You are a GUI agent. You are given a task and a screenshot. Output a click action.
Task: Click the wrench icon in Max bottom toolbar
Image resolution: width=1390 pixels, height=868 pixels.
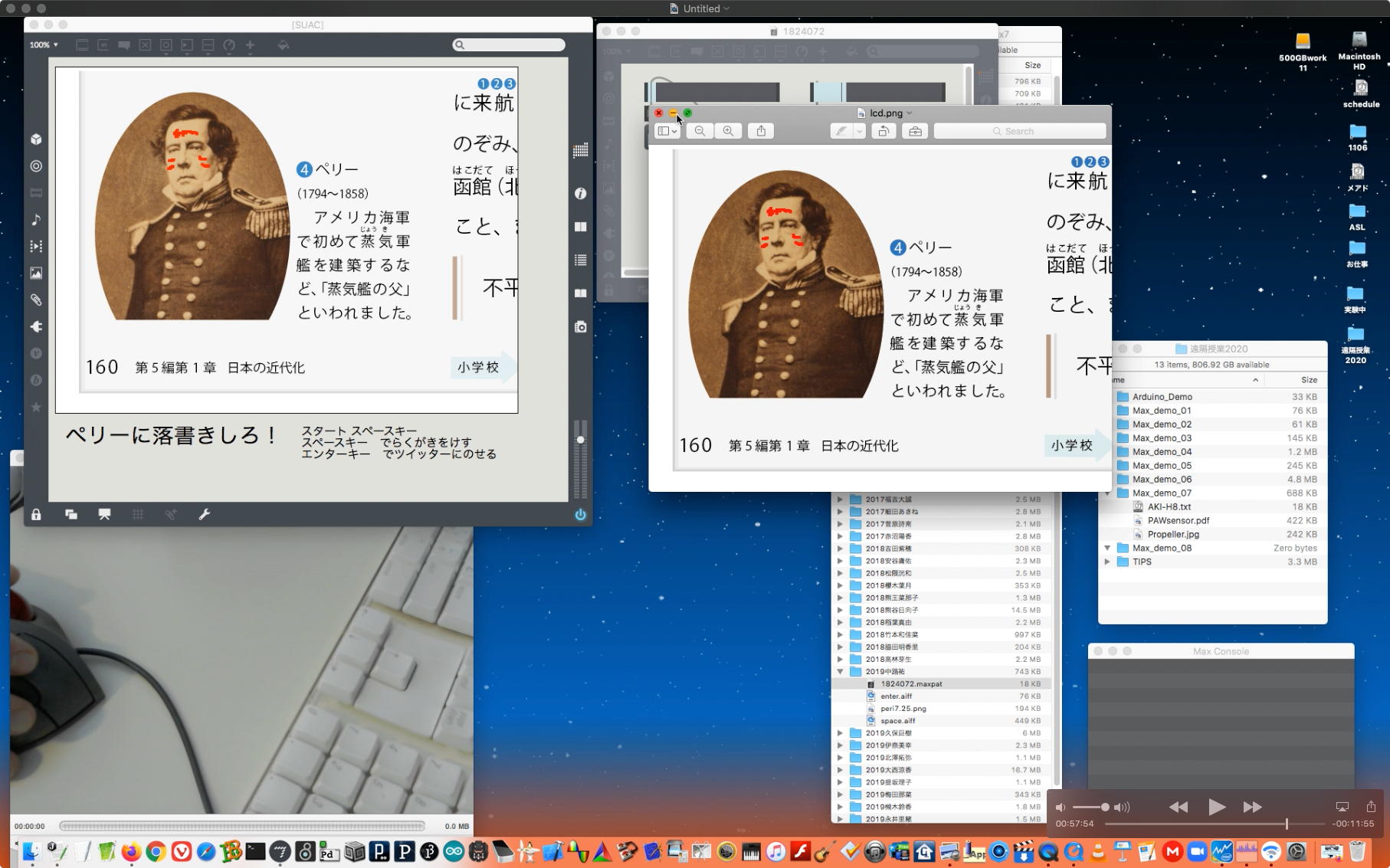tap(205, 515)
